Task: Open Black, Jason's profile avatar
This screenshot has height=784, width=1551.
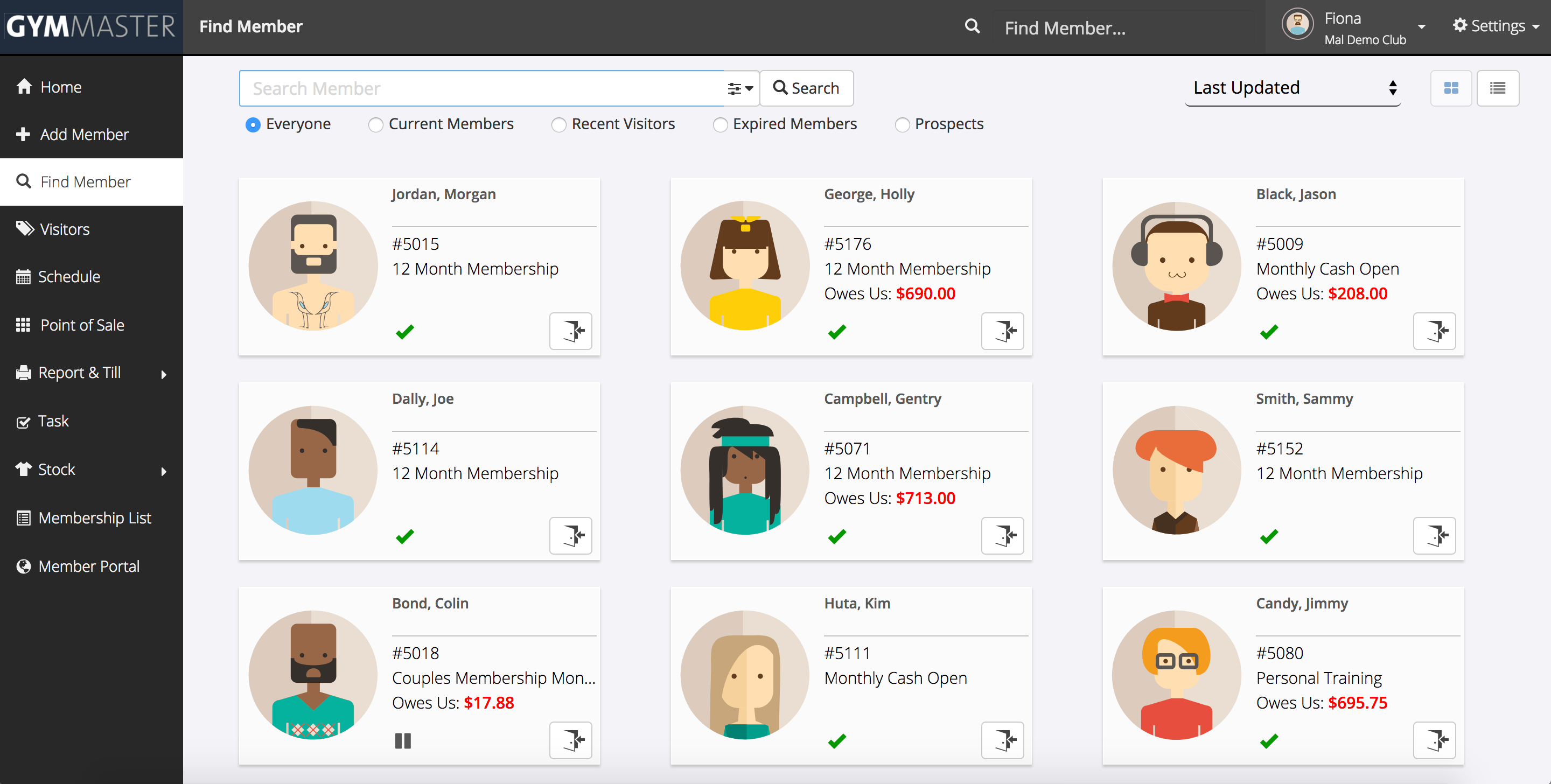Action: click(x=1176, y=265)
